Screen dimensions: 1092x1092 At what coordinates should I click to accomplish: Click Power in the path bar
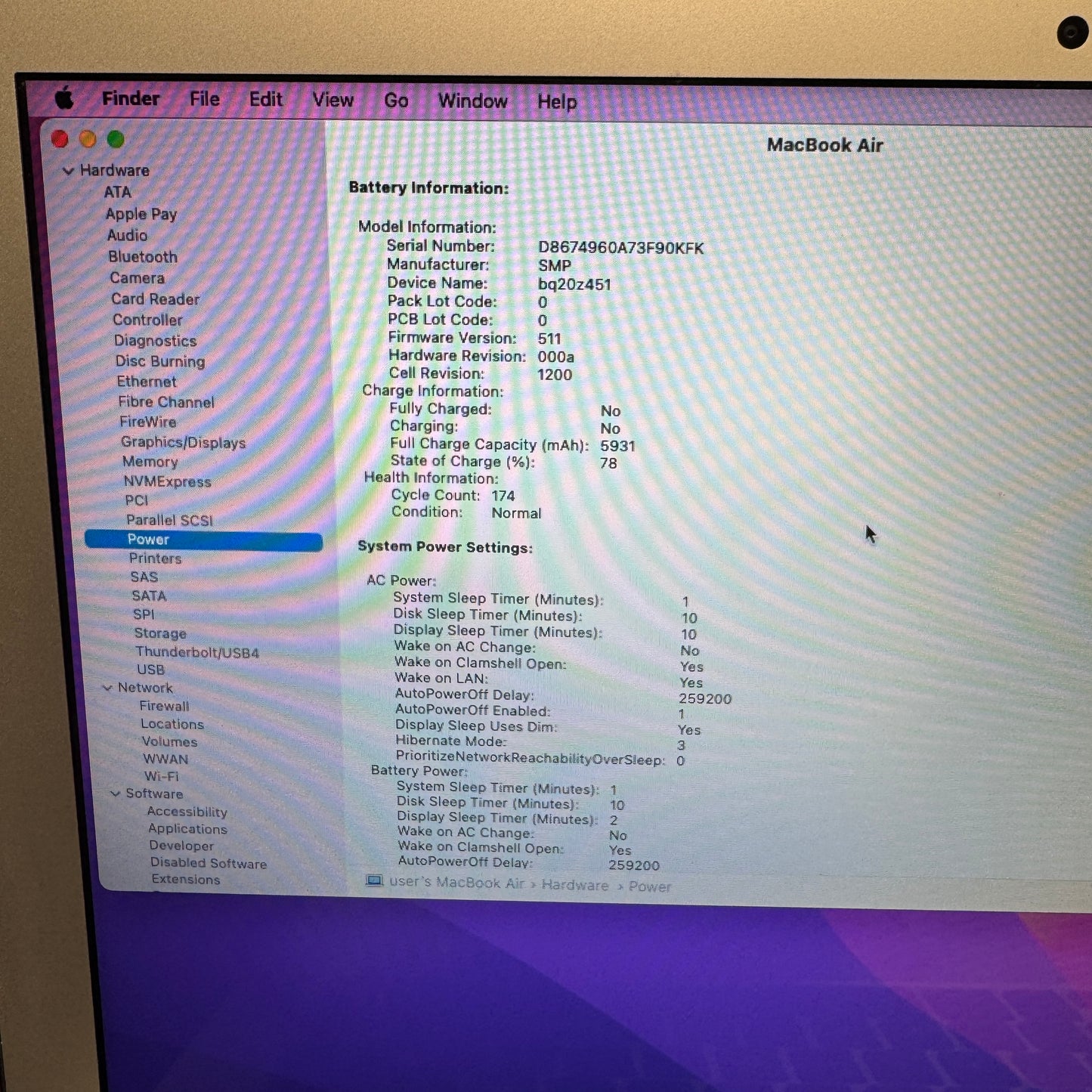coord(650,886)
